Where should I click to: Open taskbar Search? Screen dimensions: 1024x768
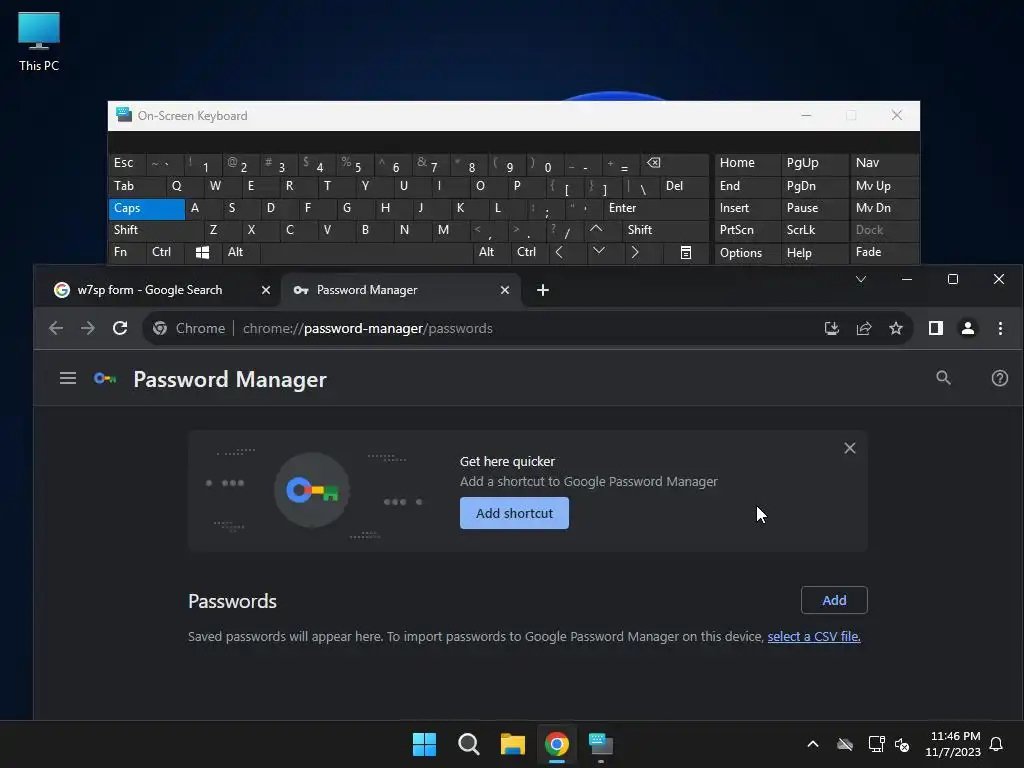468,744
